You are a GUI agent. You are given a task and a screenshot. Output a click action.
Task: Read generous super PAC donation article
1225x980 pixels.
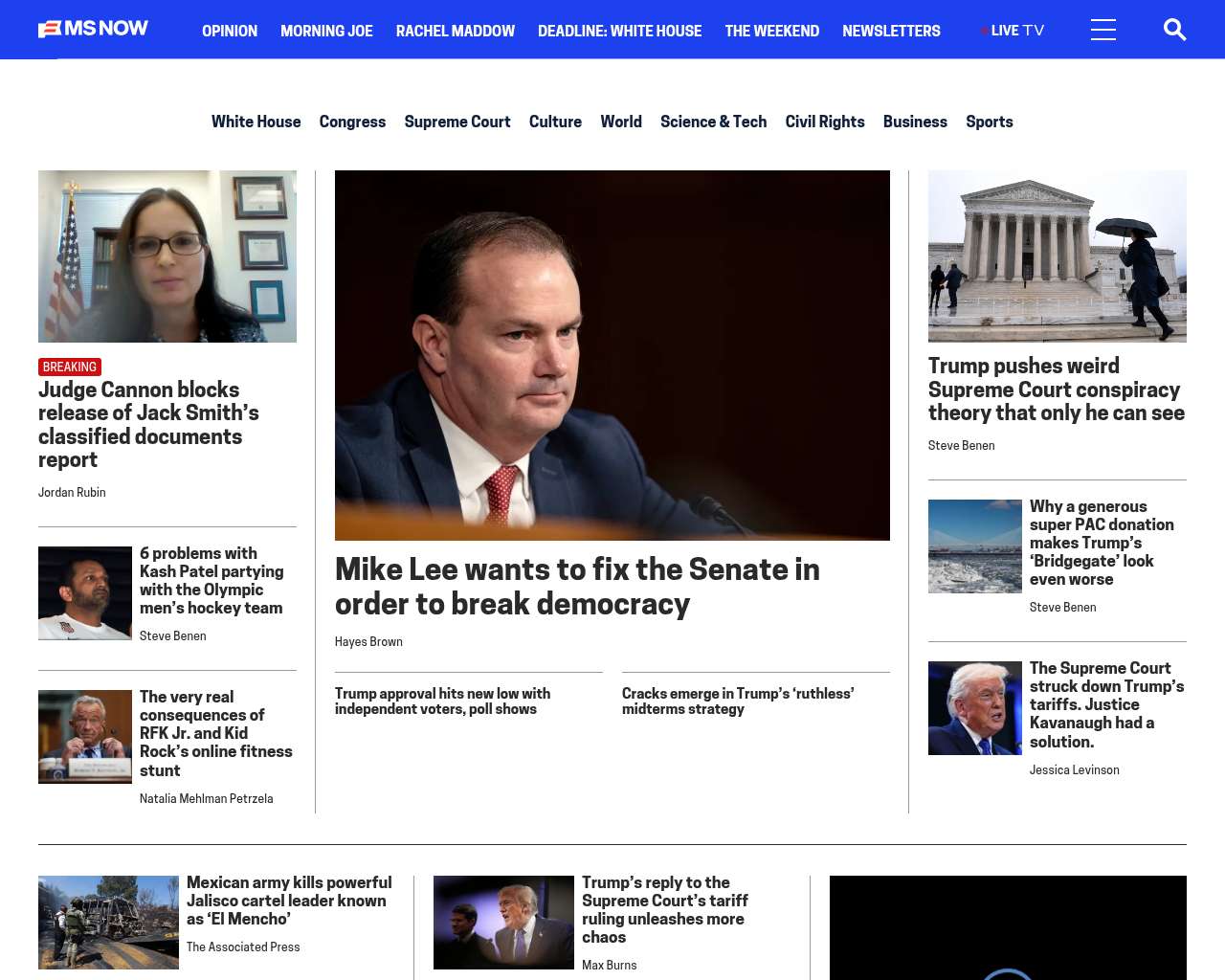pos(1102,543)
